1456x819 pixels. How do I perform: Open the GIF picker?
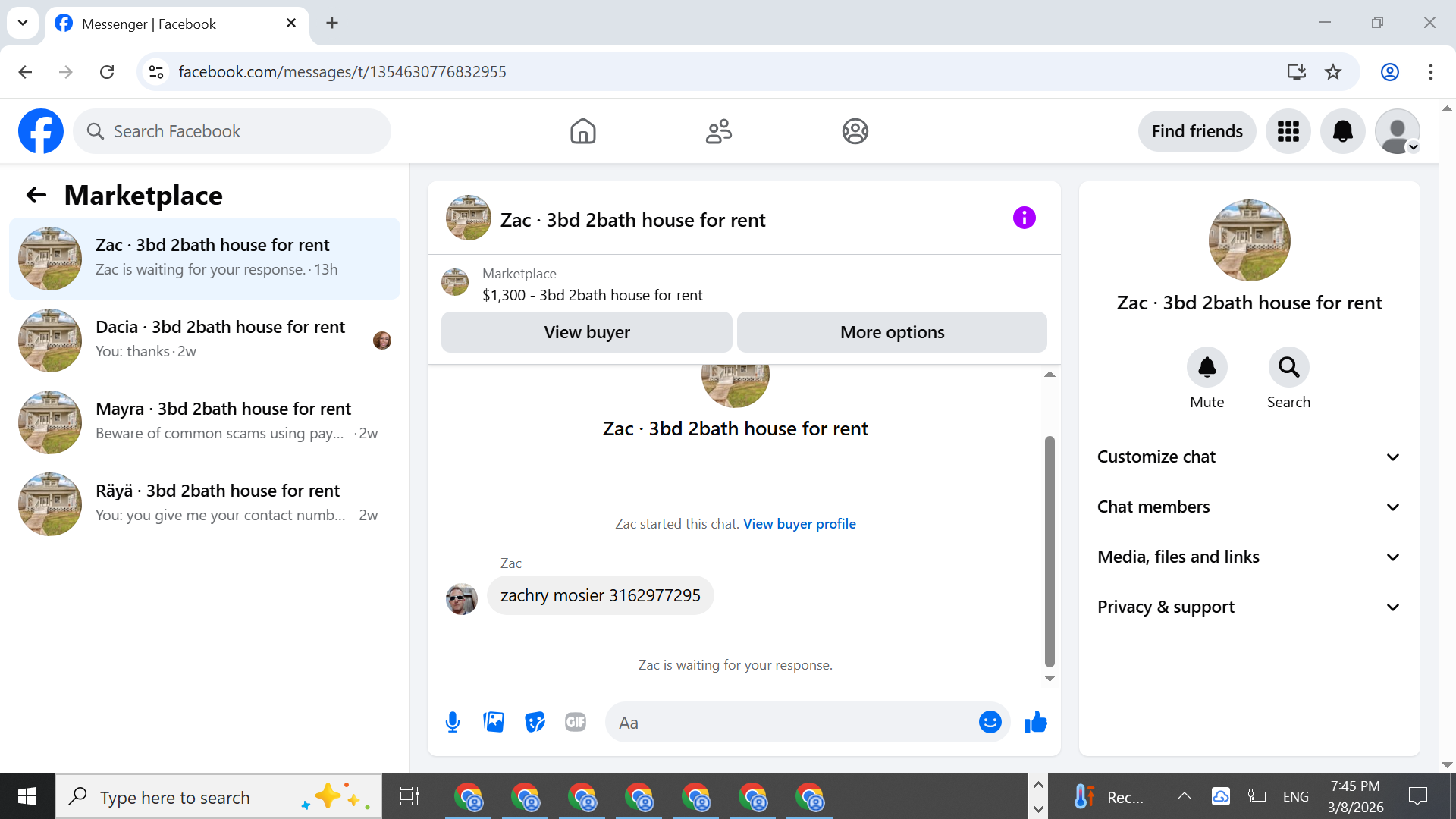coord(576,722)
